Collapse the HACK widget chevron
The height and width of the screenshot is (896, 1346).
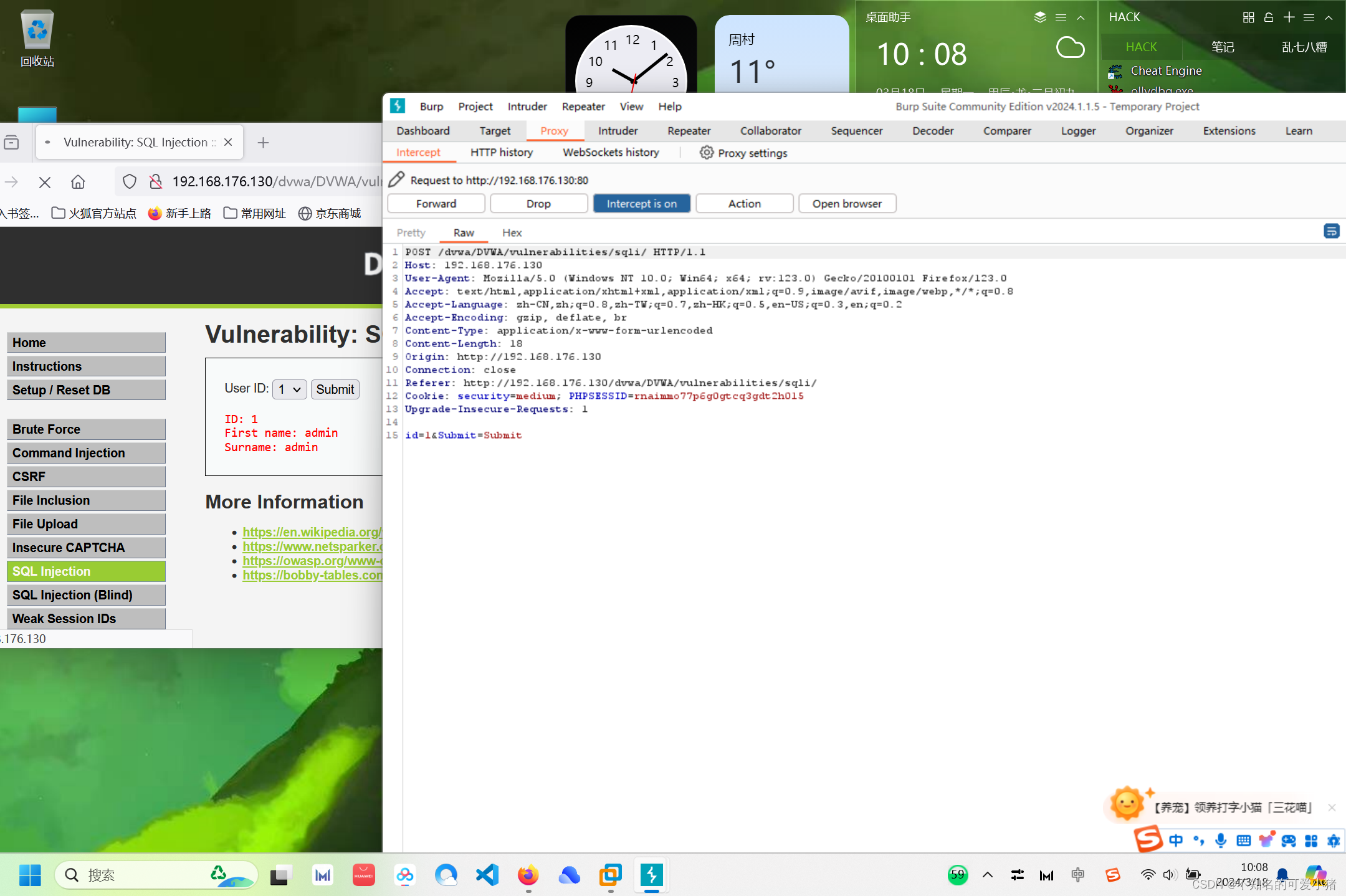click(1329, 17)
